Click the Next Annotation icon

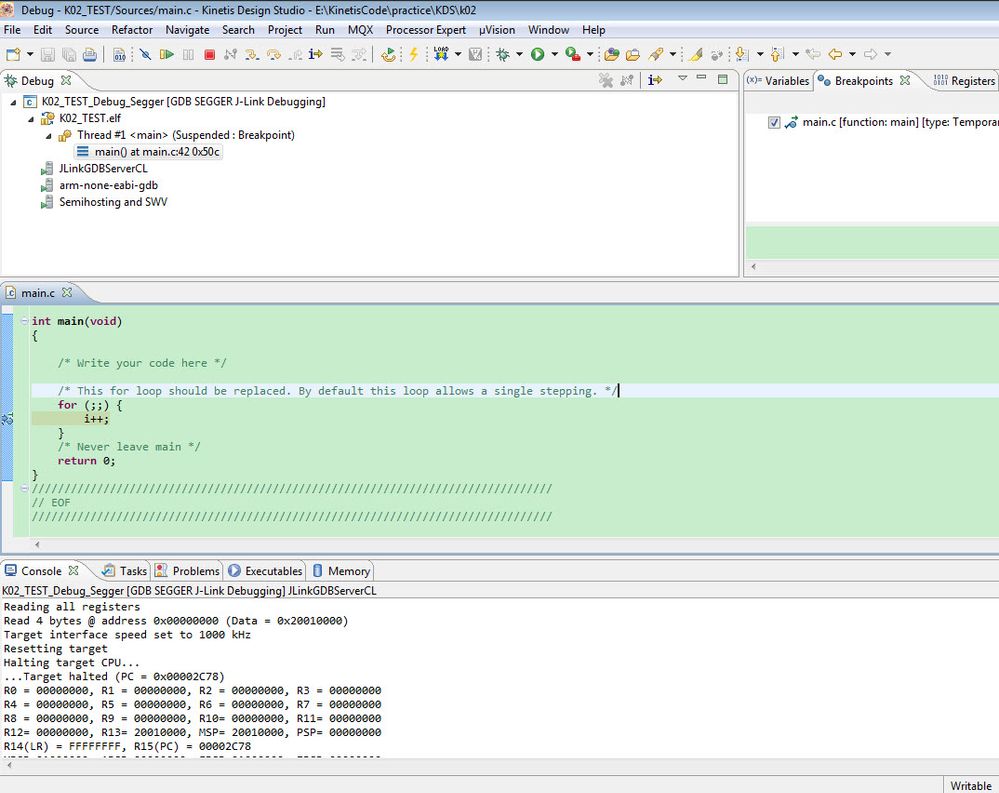741,55
